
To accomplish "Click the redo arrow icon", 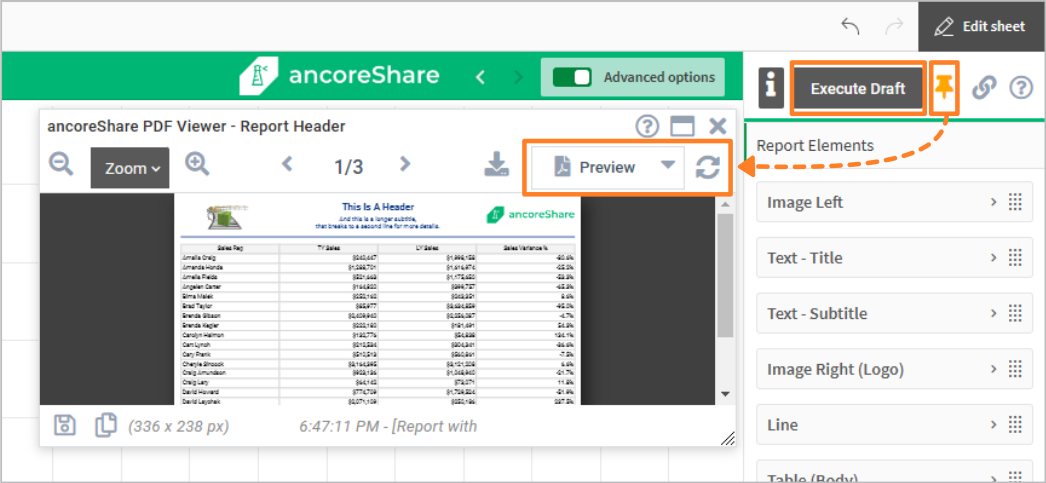I will (893, 27).
